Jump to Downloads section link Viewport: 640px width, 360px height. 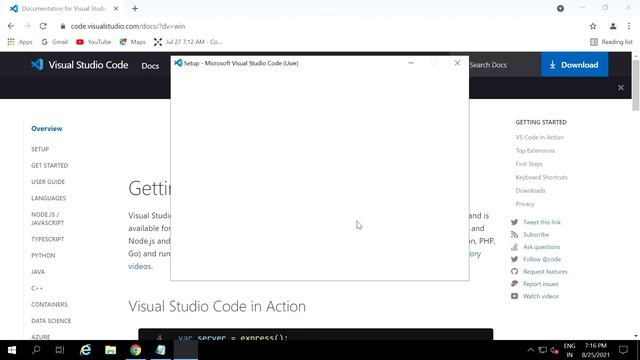coord(530,191)
